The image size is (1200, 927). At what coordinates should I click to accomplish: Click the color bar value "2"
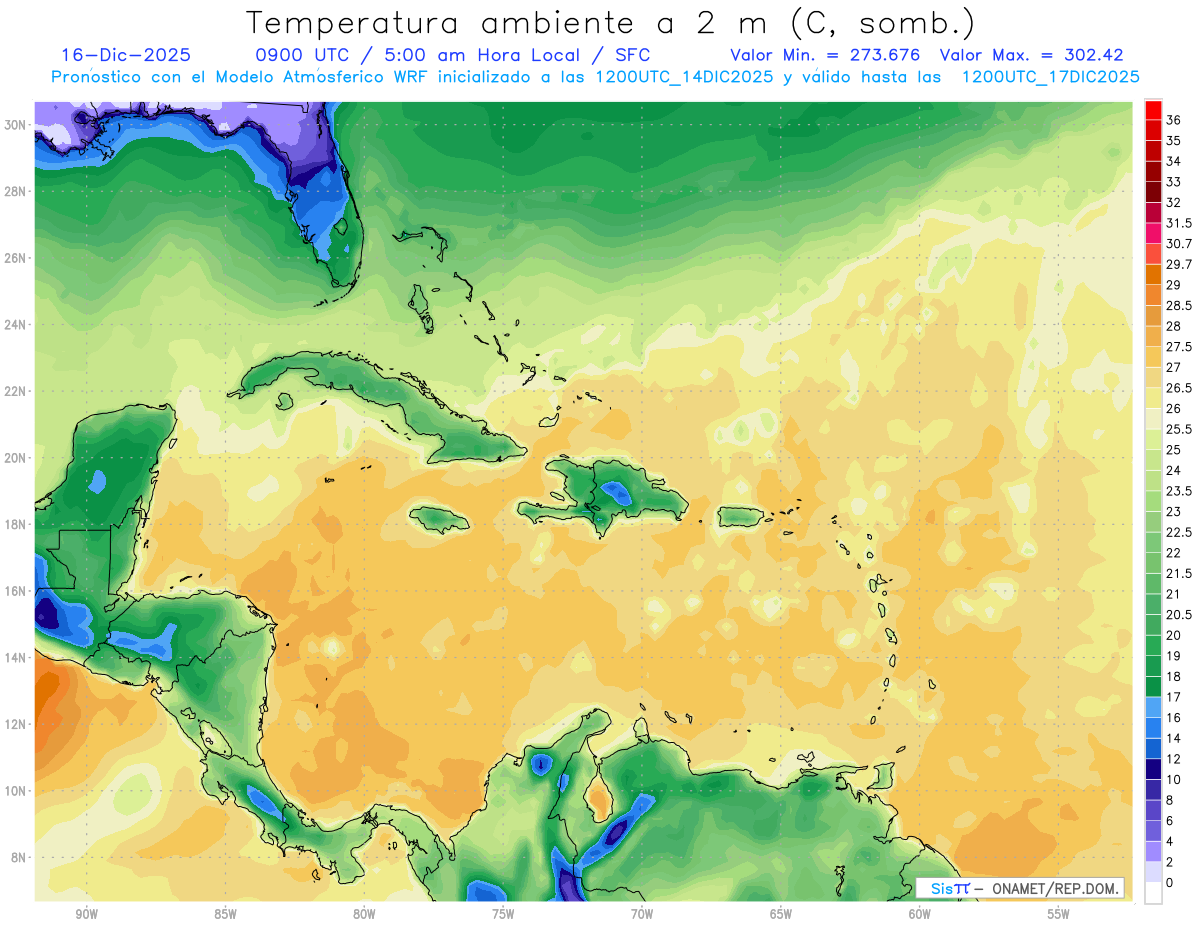pos(1170,862)
